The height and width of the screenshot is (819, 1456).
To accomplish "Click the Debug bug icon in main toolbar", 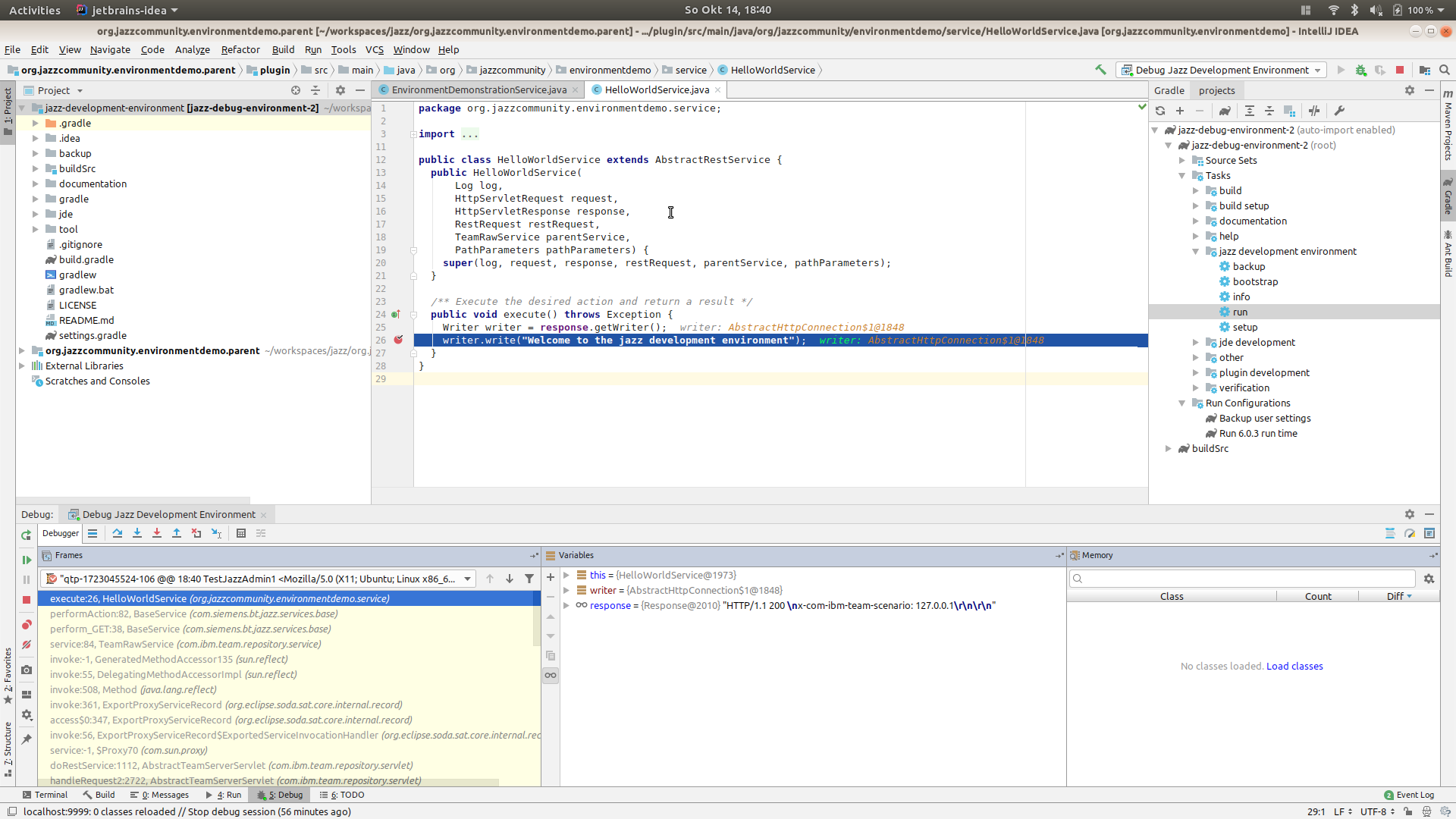I will 1361,70.
